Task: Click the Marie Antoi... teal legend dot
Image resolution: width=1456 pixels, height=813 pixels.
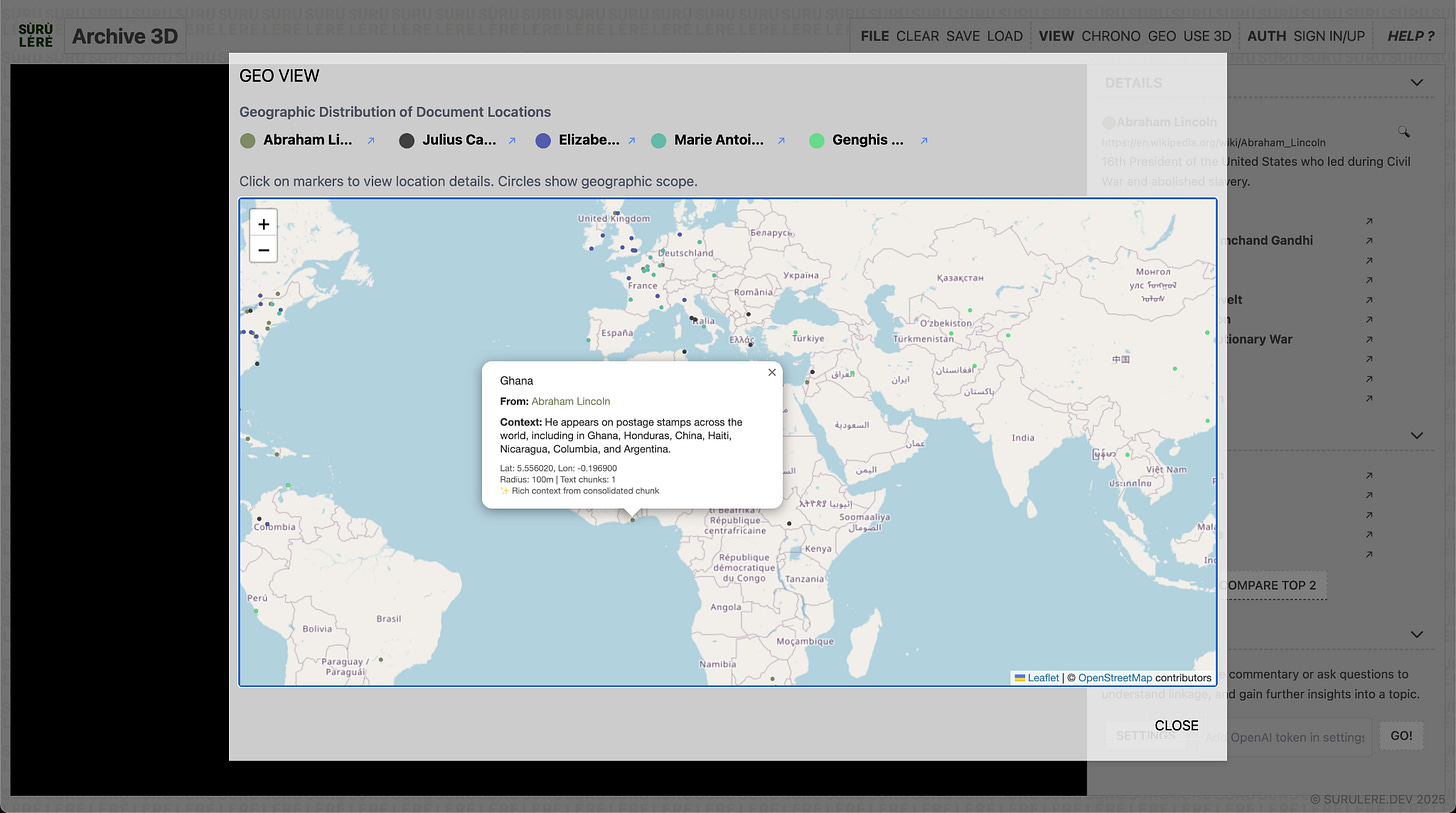Action: [658, 141]
